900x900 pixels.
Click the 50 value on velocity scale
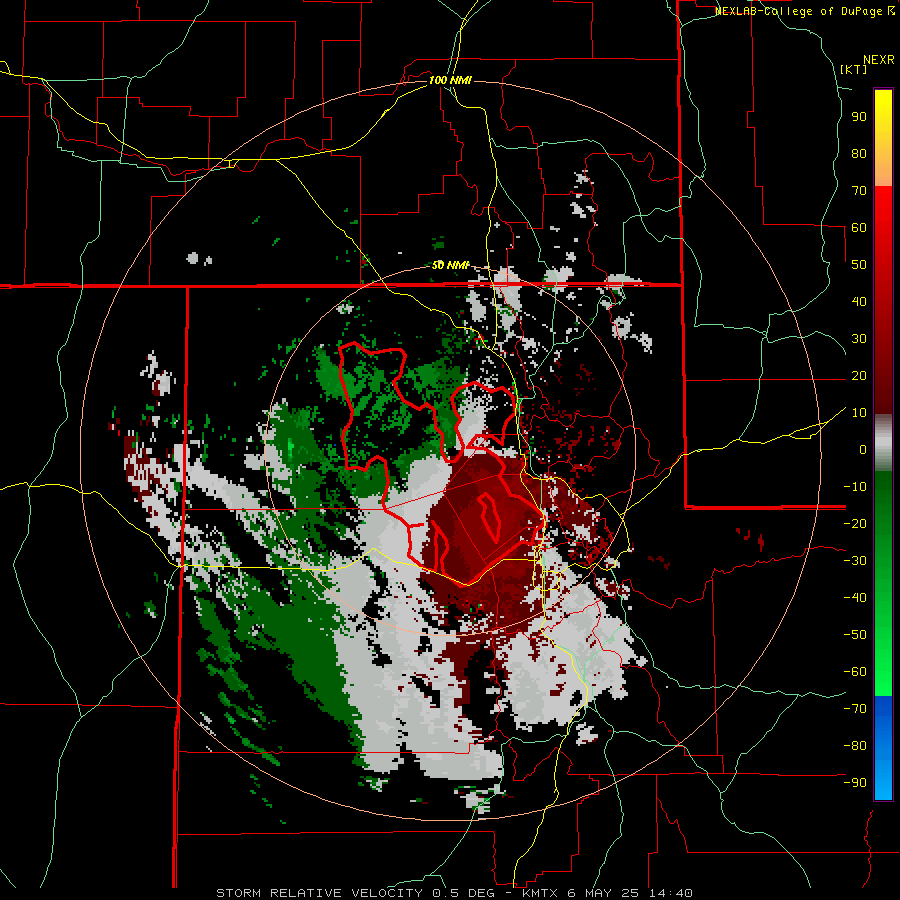point(859,265)
